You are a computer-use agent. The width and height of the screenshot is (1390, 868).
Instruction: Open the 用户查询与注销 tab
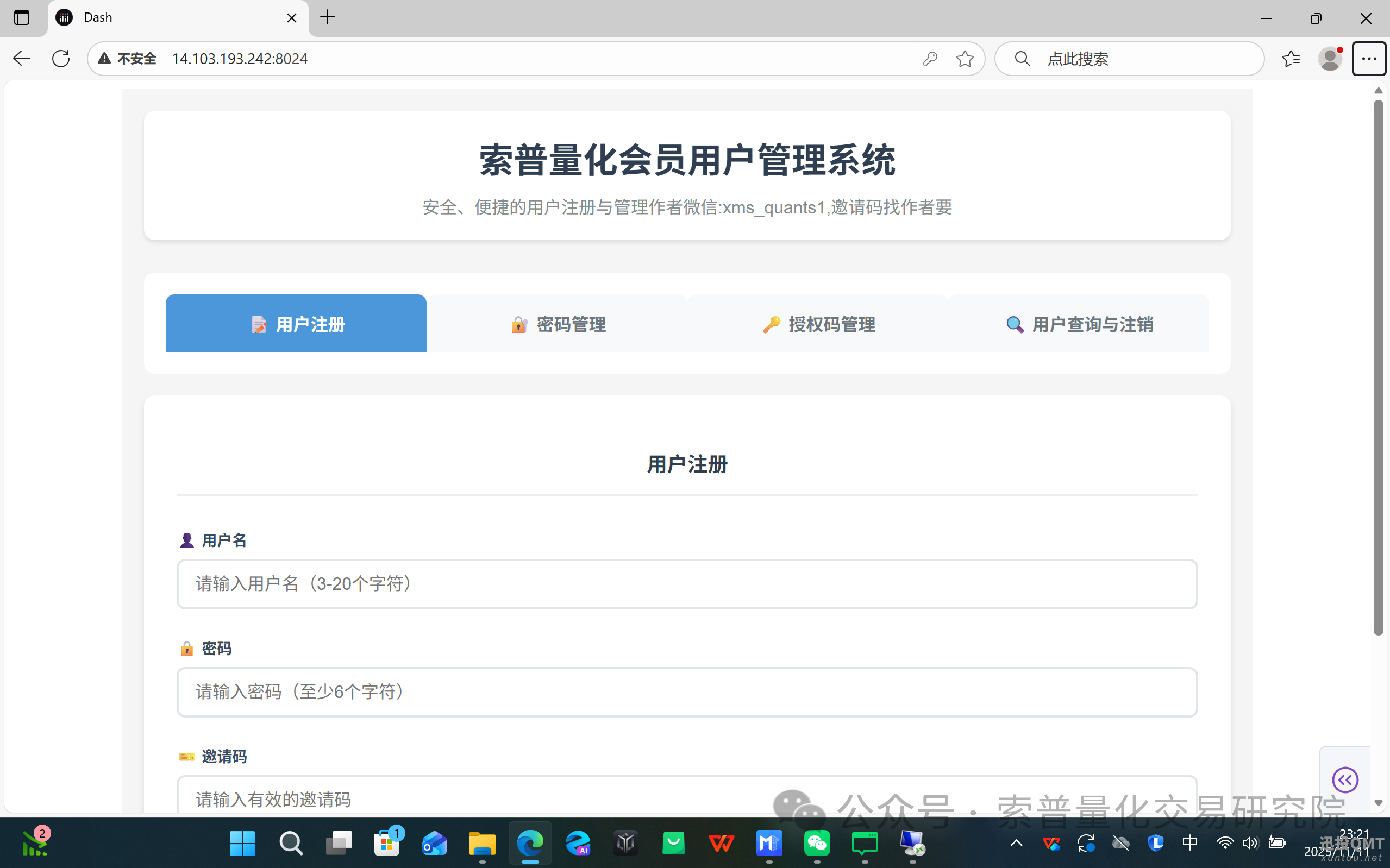[x=1078, y=324]
